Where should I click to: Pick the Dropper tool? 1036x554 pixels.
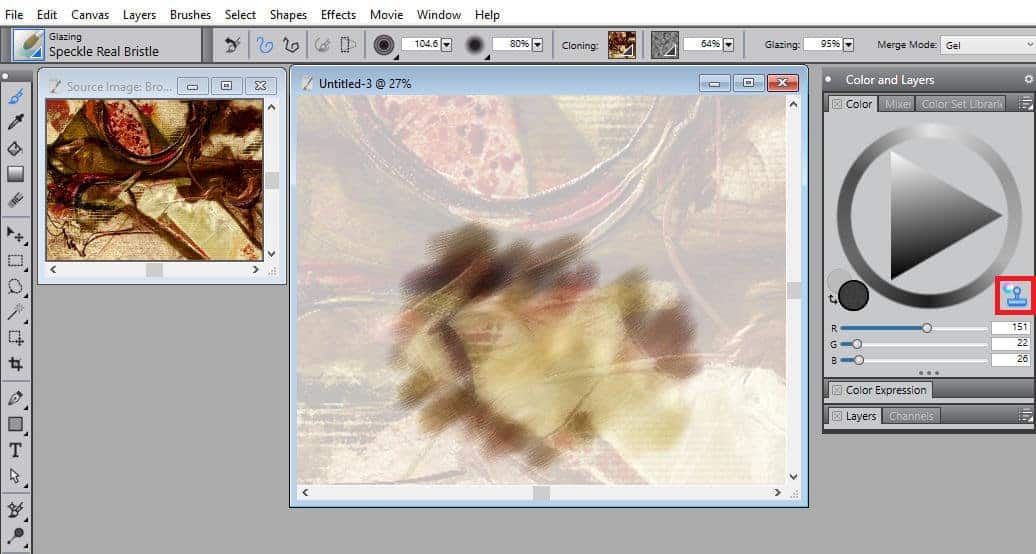[15, 122]
